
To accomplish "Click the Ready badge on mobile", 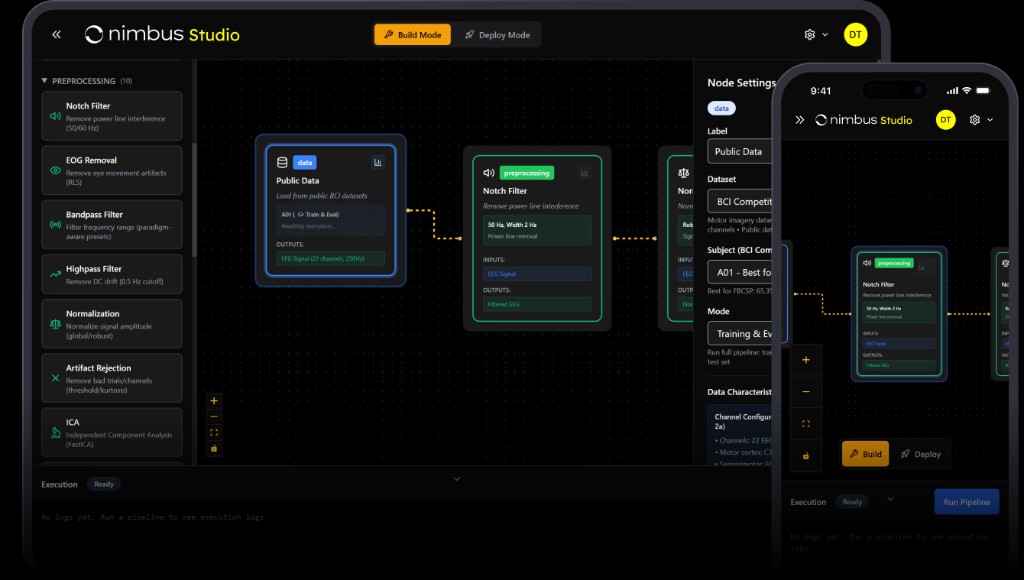I will pos(852,502).
